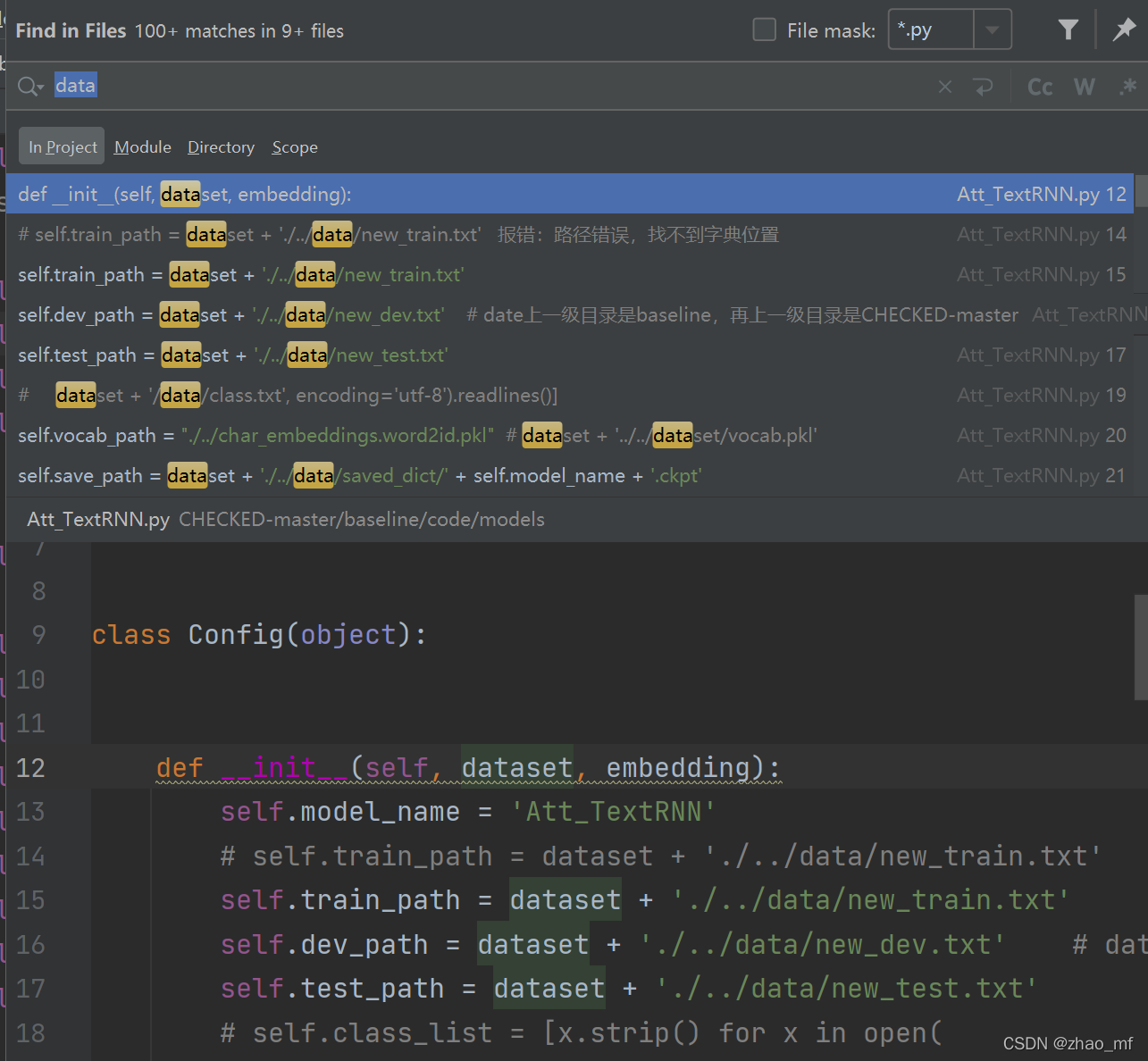Enable Regex search option

pos(1127,87)
